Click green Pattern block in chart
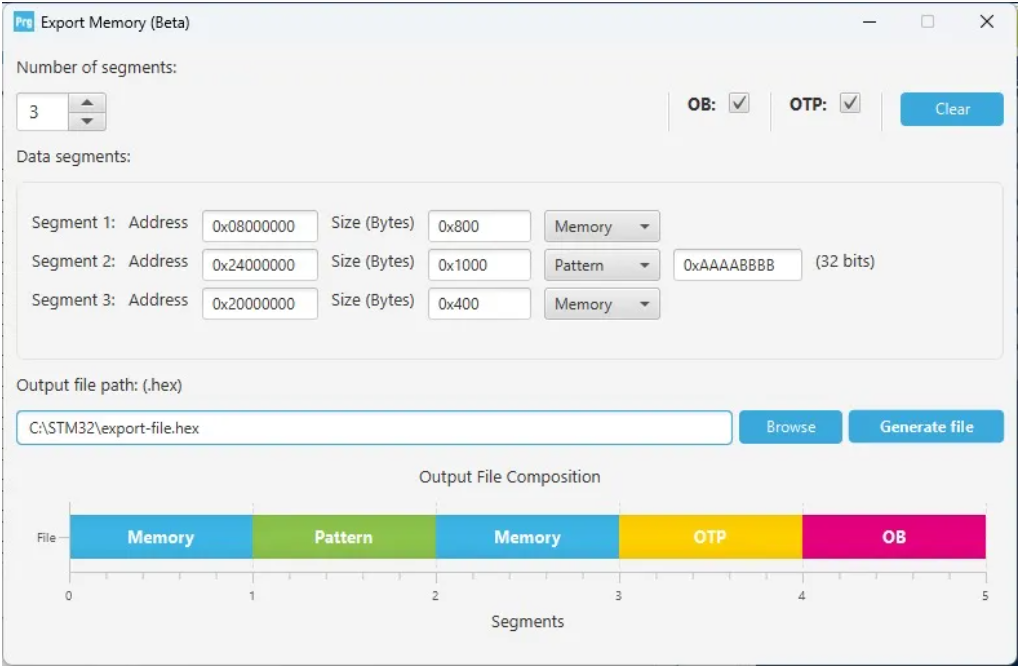The image size is (1020, 666). click(343, 537)
